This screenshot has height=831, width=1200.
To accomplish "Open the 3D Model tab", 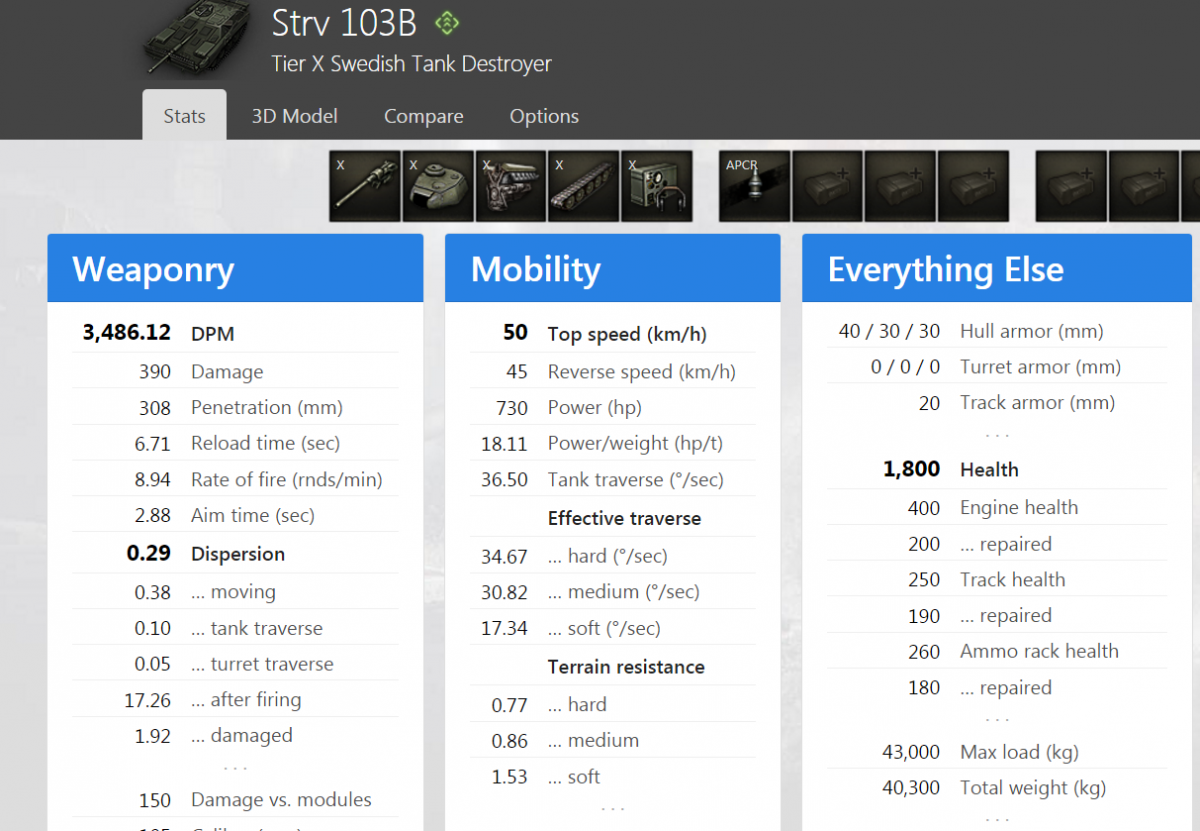I will (x=294, y=116).
